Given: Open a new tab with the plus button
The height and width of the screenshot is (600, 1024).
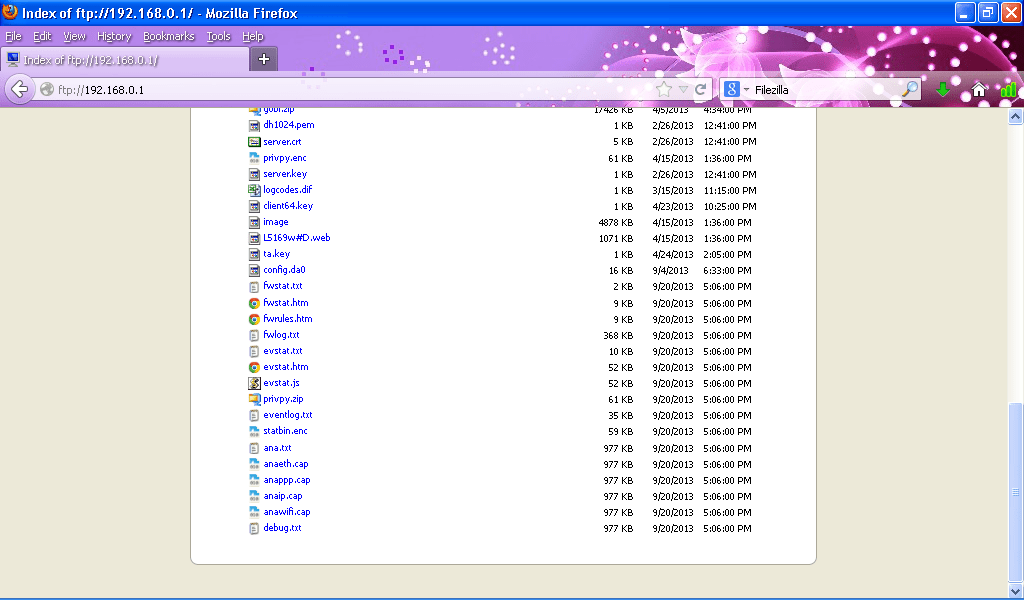Looking at the screenshot, I should tap(262, 58).
